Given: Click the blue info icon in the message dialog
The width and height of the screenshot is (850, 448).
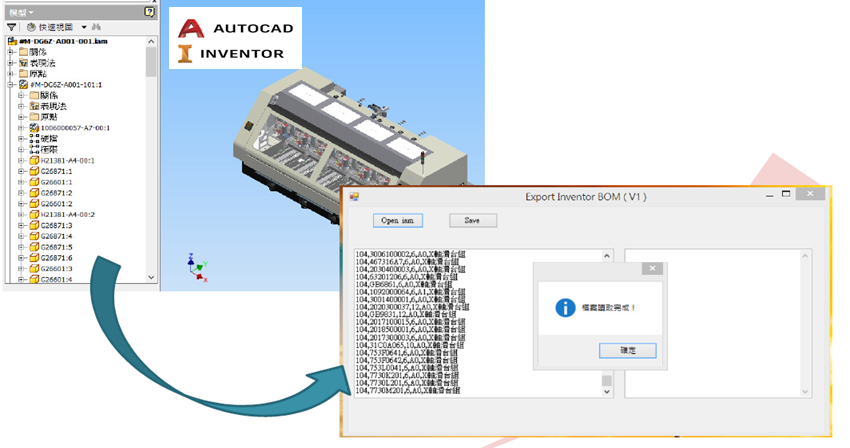Looking at the screenshot, I should pyautogui.click(x=565, y=308).
